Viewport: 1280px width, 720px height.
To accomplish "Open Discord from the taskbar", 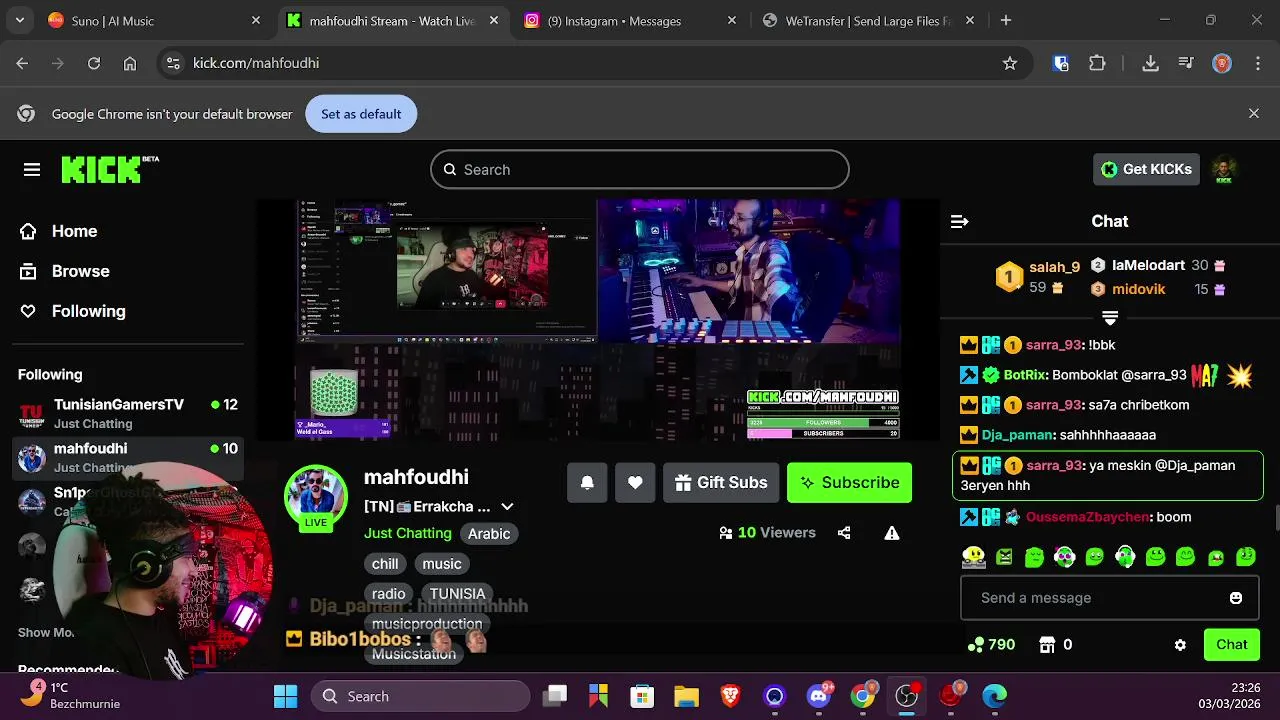I will (819, 696).
